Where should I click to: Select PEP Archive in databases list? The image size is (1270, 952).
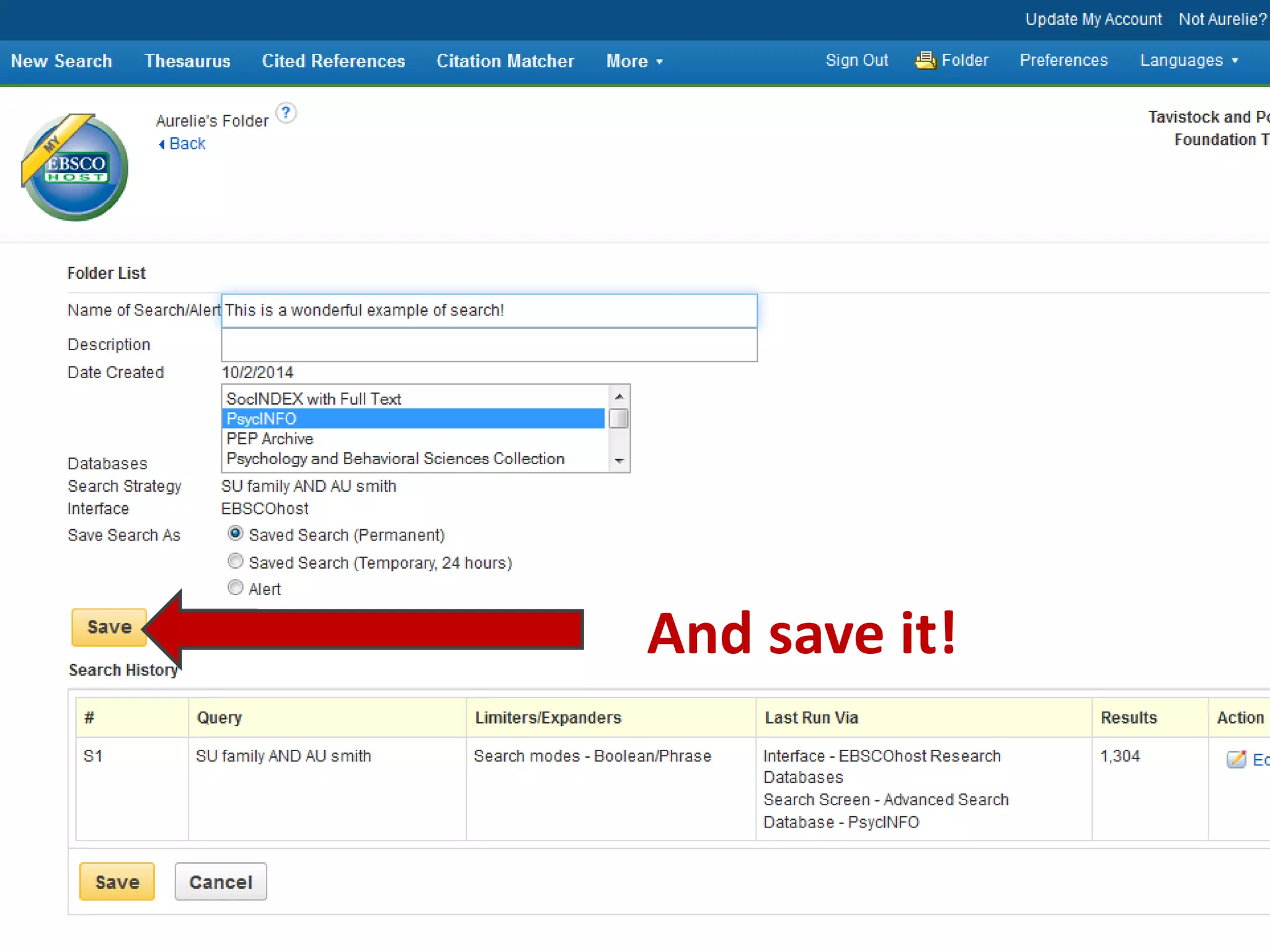point(270,439)
